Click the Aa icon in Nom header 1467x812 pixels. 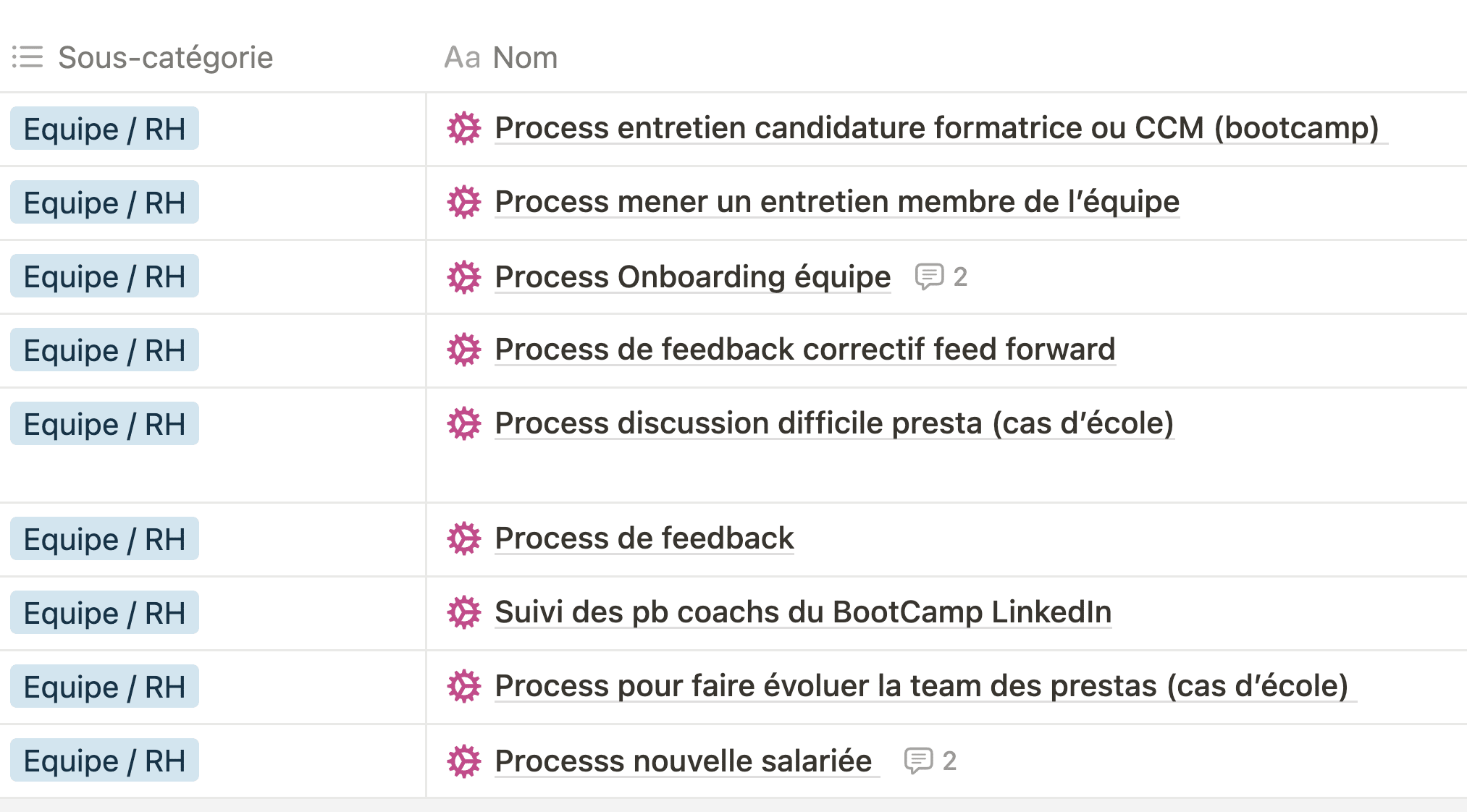pyautogui.click(x=462, y=58)
